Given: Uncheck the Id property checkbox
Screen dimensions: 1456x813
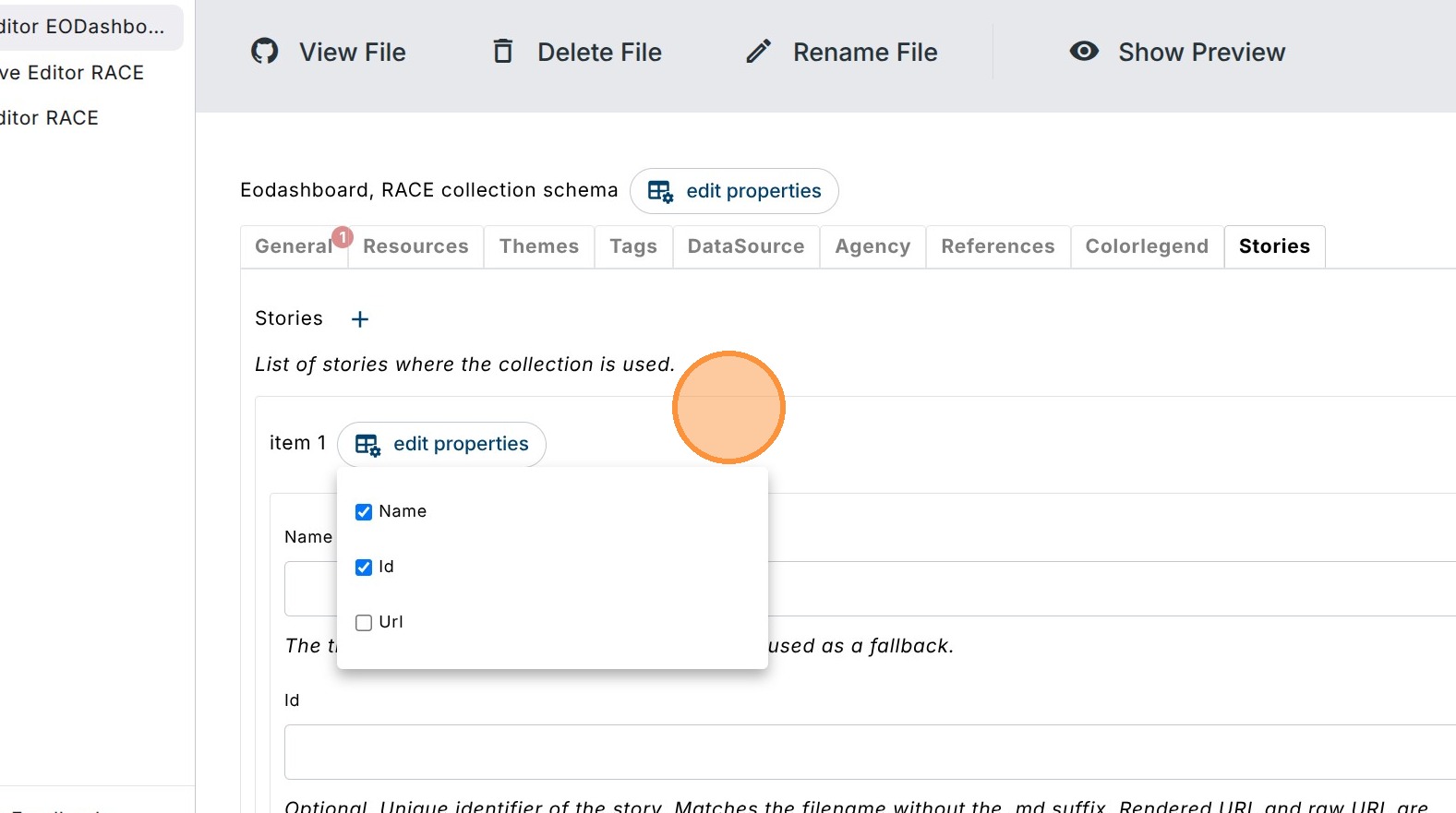Looking at the screenshot, I should (x=364, y=568).
